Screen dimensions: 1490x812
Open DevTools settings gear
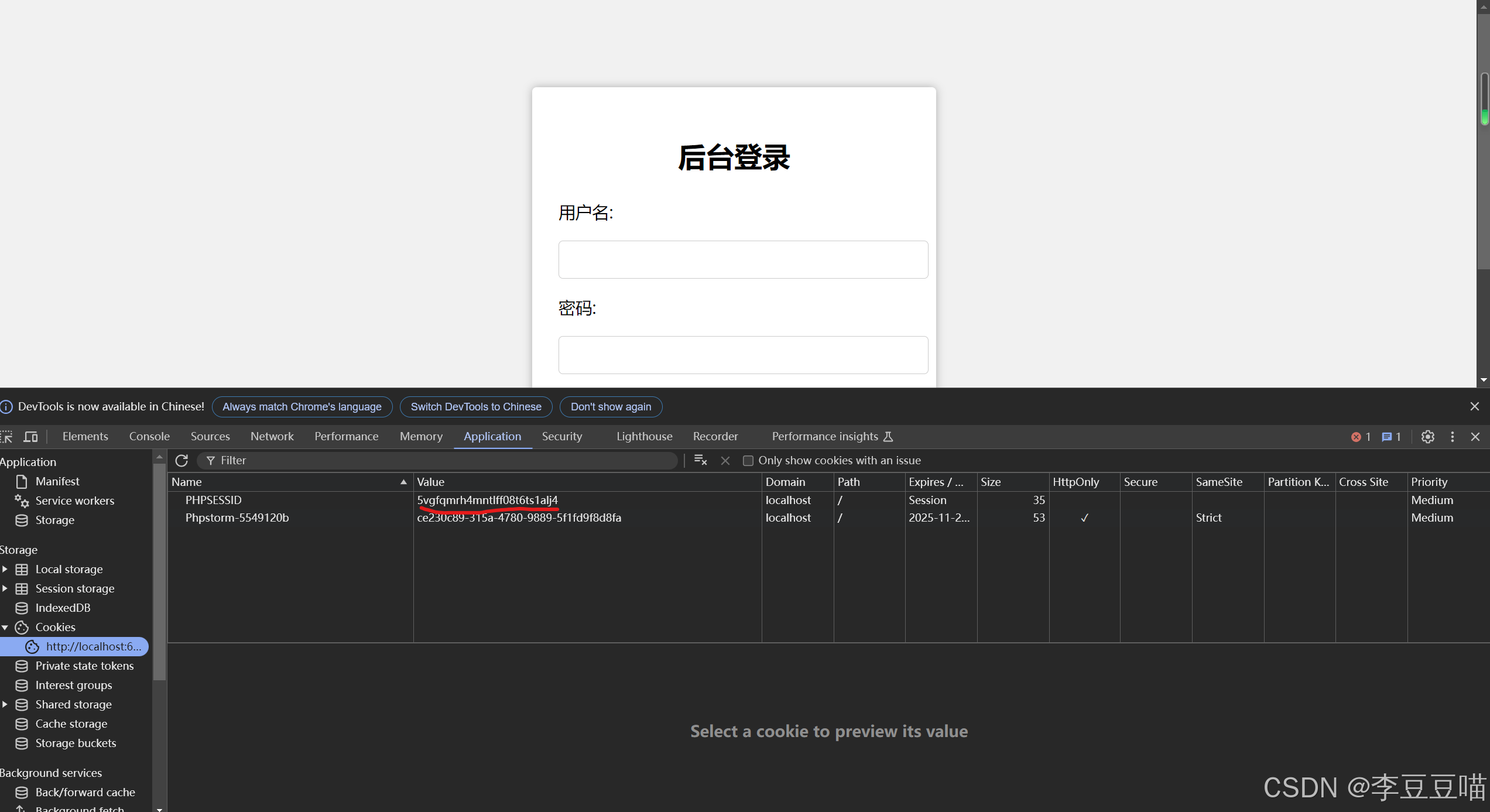tap(1428, 437)
